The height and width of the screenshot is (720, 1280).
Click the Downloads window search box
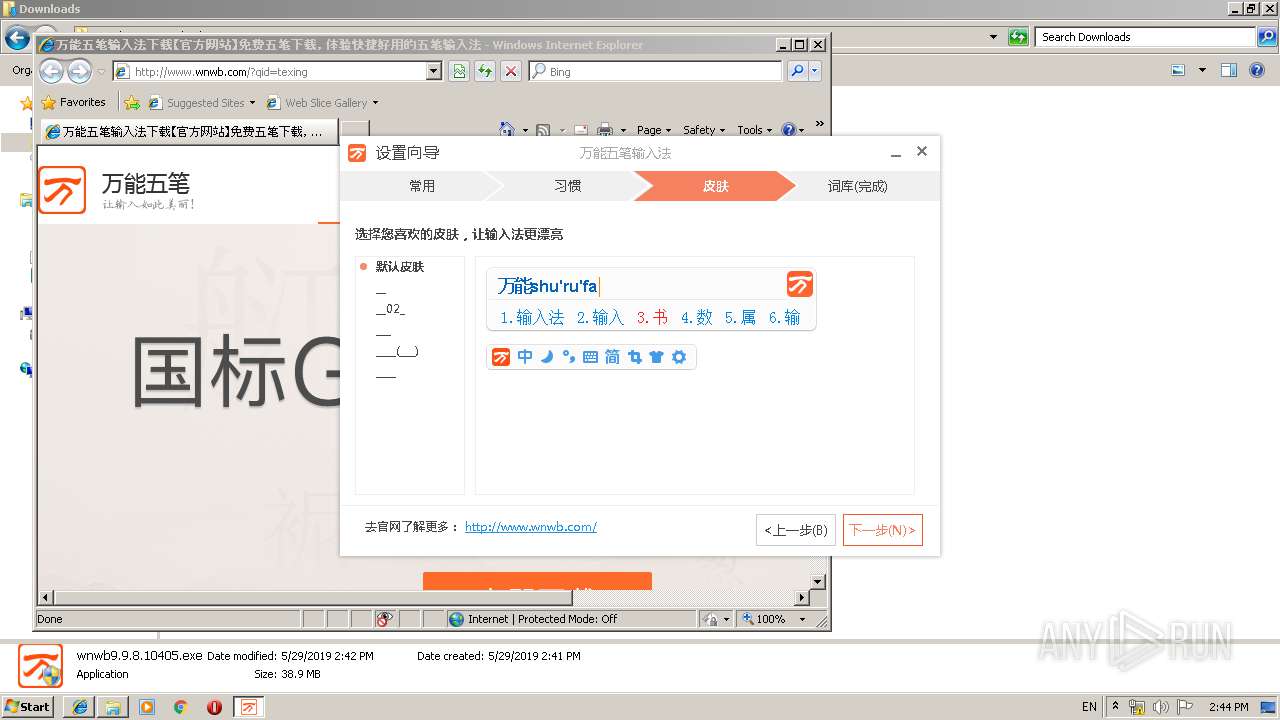(x=1146, y=37)
